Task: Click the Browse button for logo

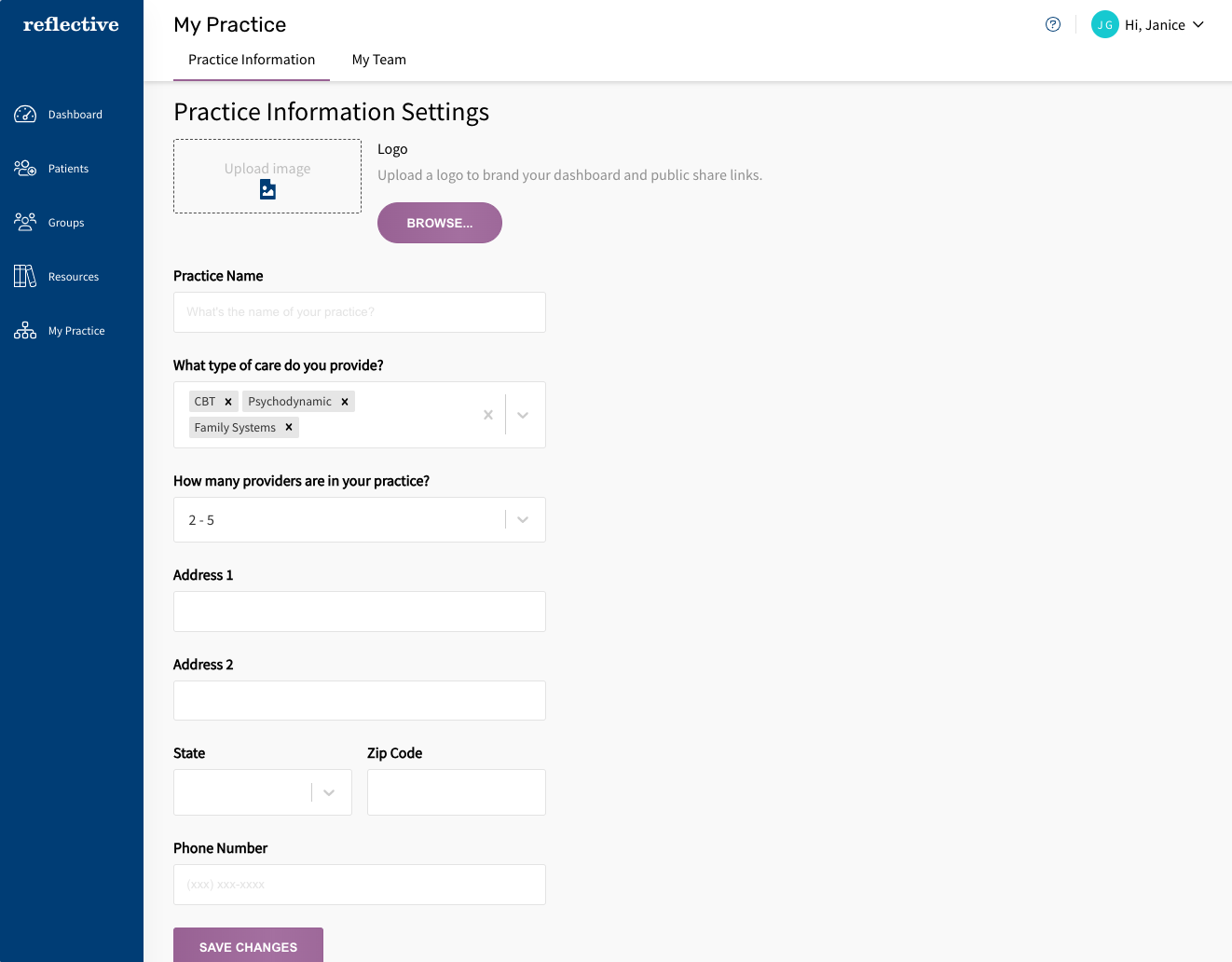Action: click(439, 223)
